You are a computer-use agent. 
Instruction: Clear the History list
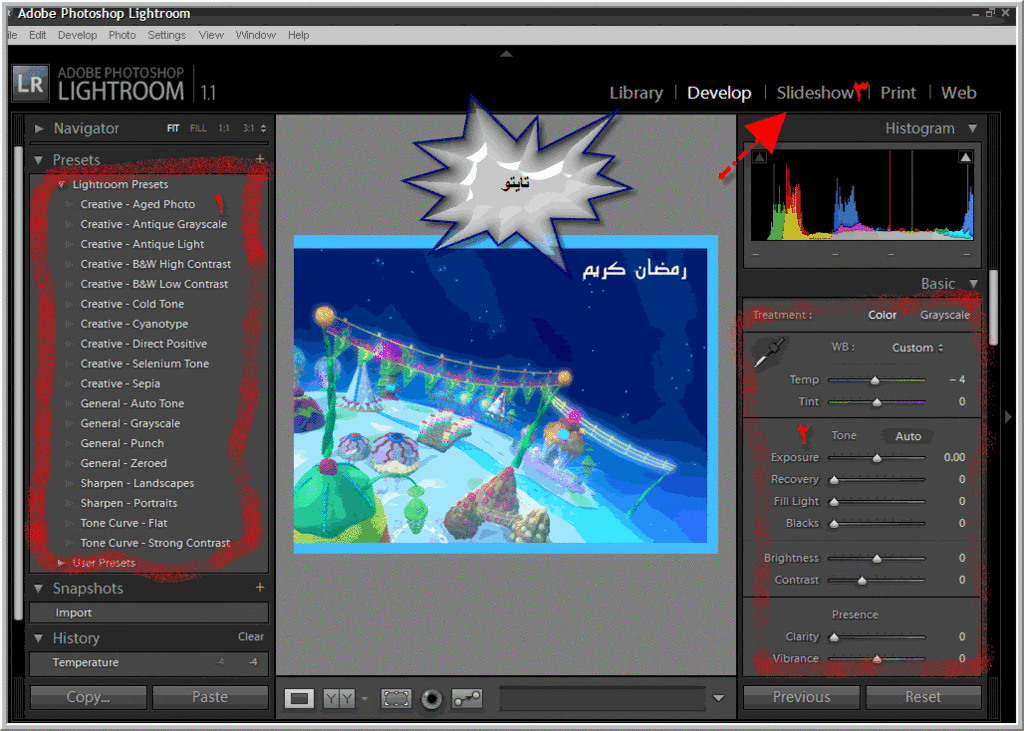coord(251,636)
